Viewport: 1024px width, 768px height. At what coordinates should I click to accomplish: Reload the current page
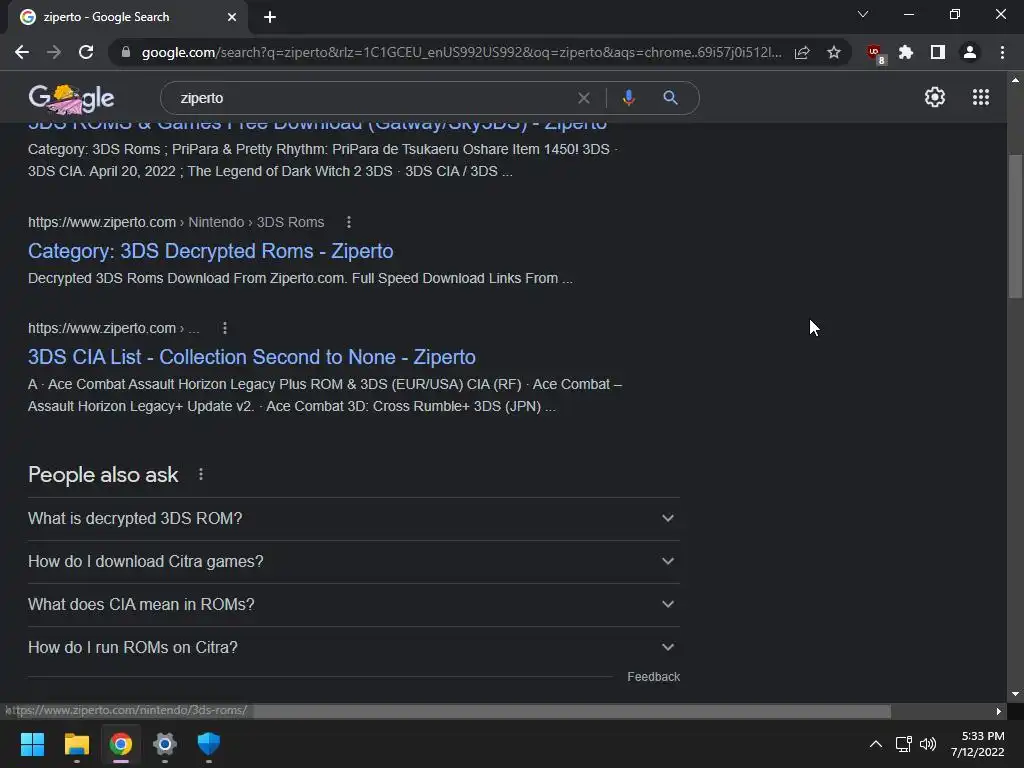pyautogui.click(x=86, y=52)
